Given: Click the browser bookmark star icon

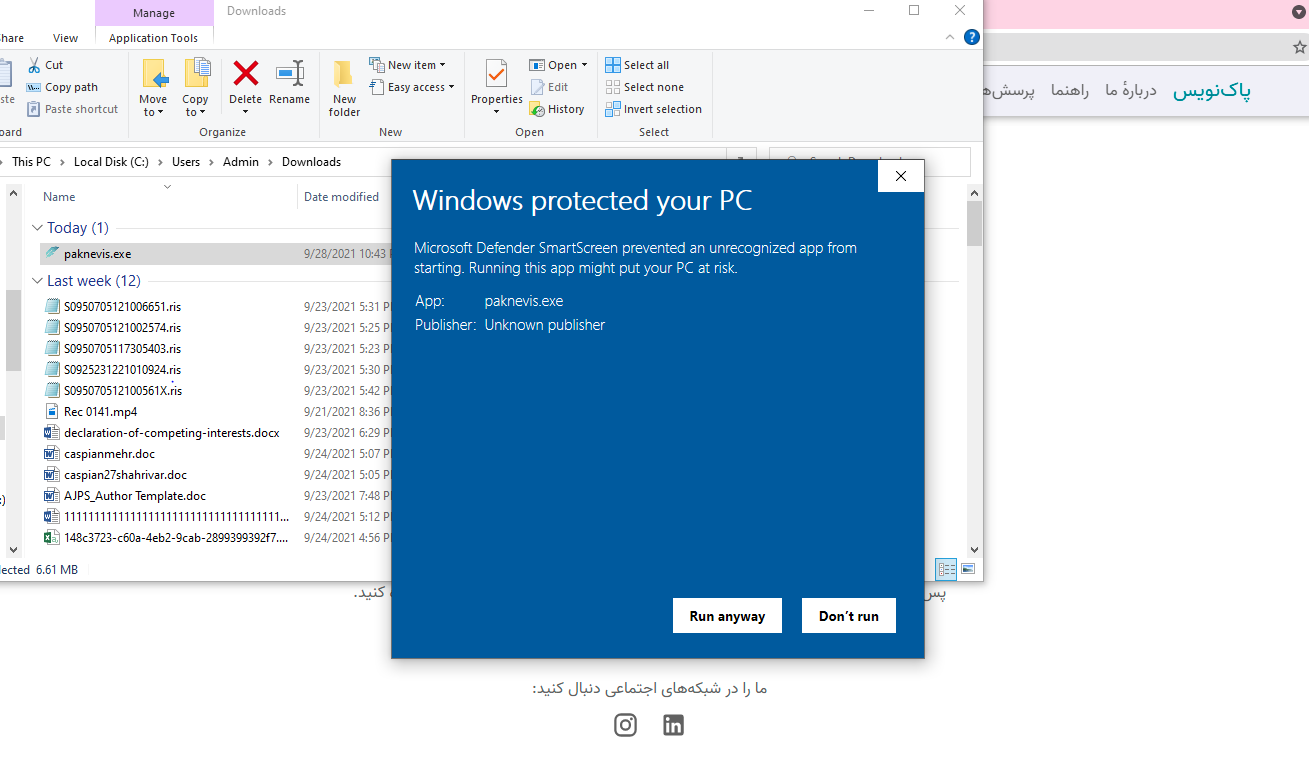Looking at the screenshot, I should [x=1299, y=47].
